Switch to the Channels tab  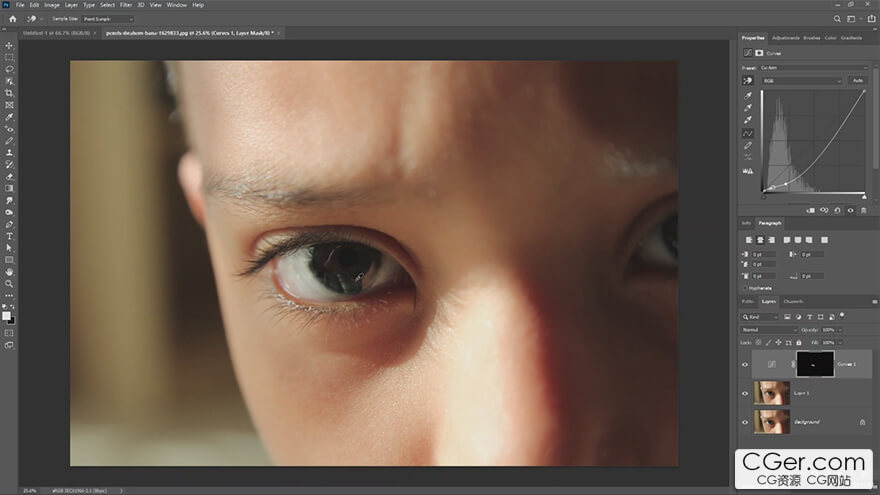tap(793, 301)
